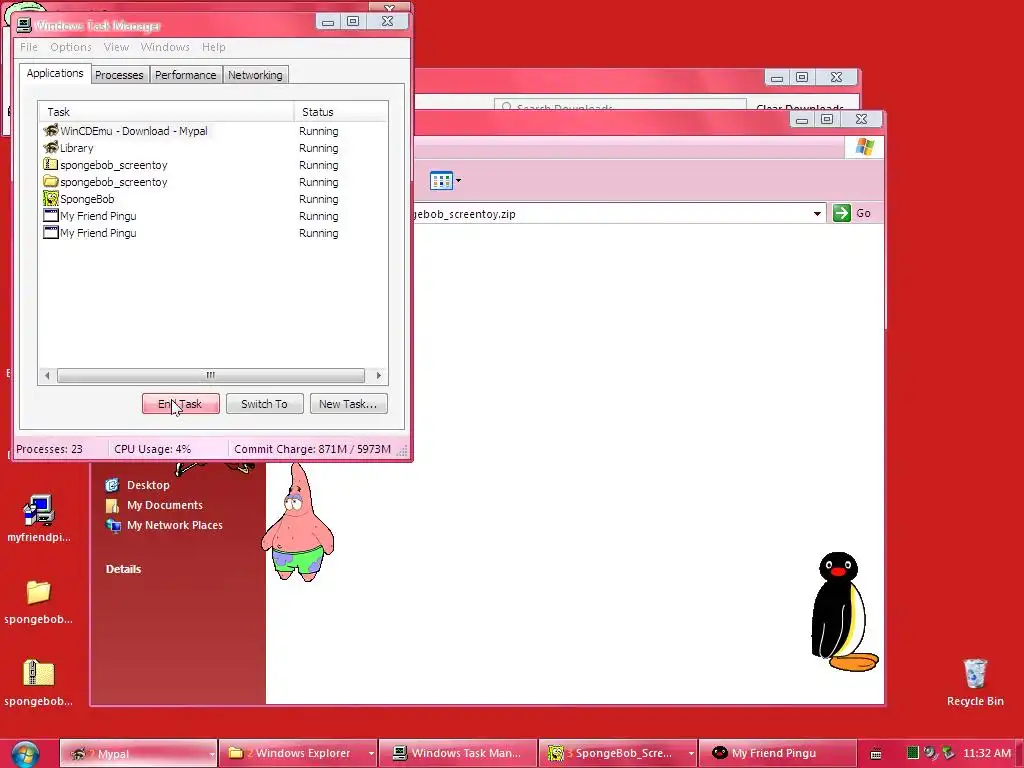The image size is (1024, 768).
Task: Click the Mypal taskbar button
Action: click(x=138, y=754)
